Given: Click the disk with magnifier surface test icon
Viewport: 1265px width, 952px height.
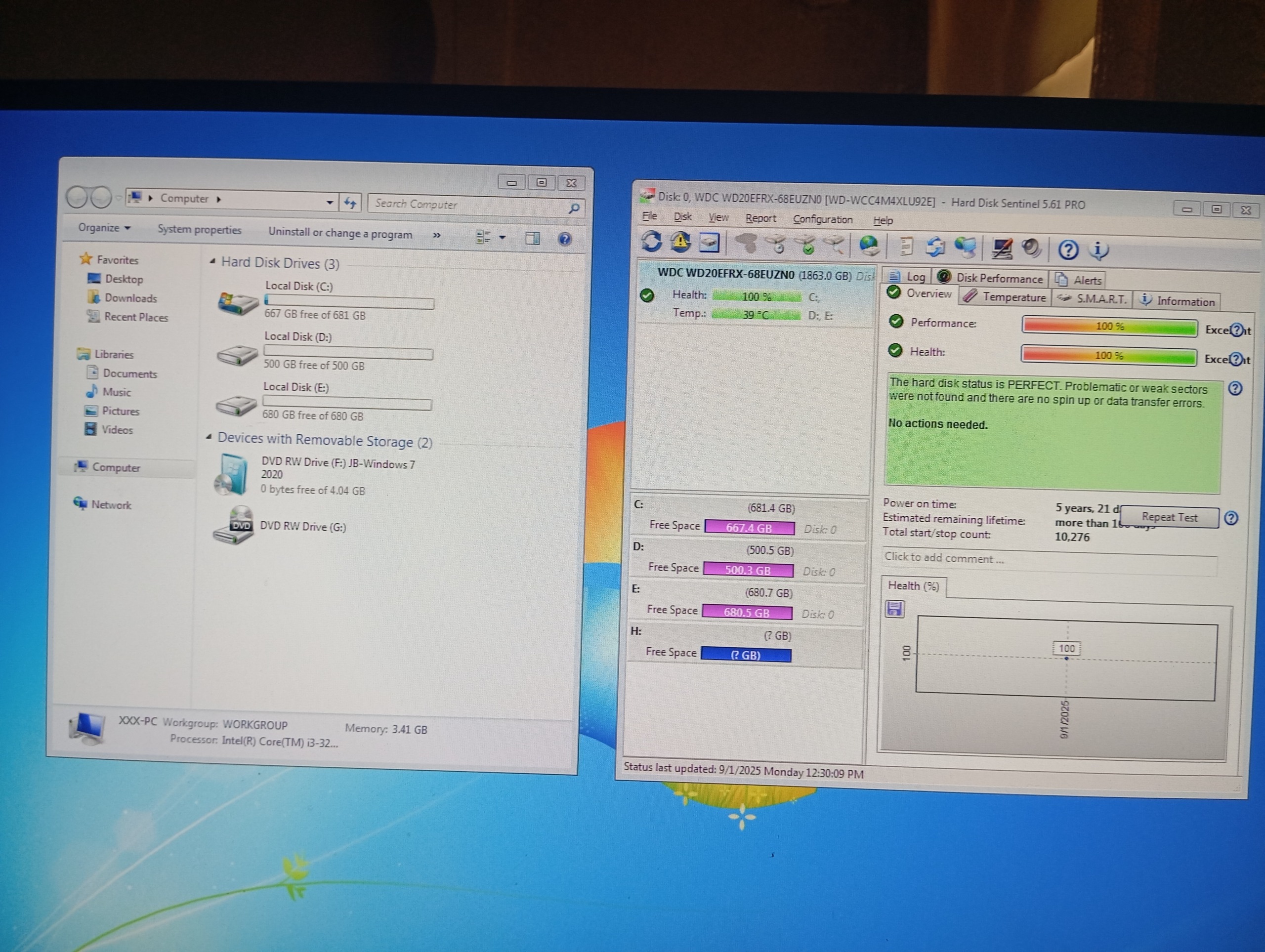Looking at the screenshot, I should (x=835, y=246).
